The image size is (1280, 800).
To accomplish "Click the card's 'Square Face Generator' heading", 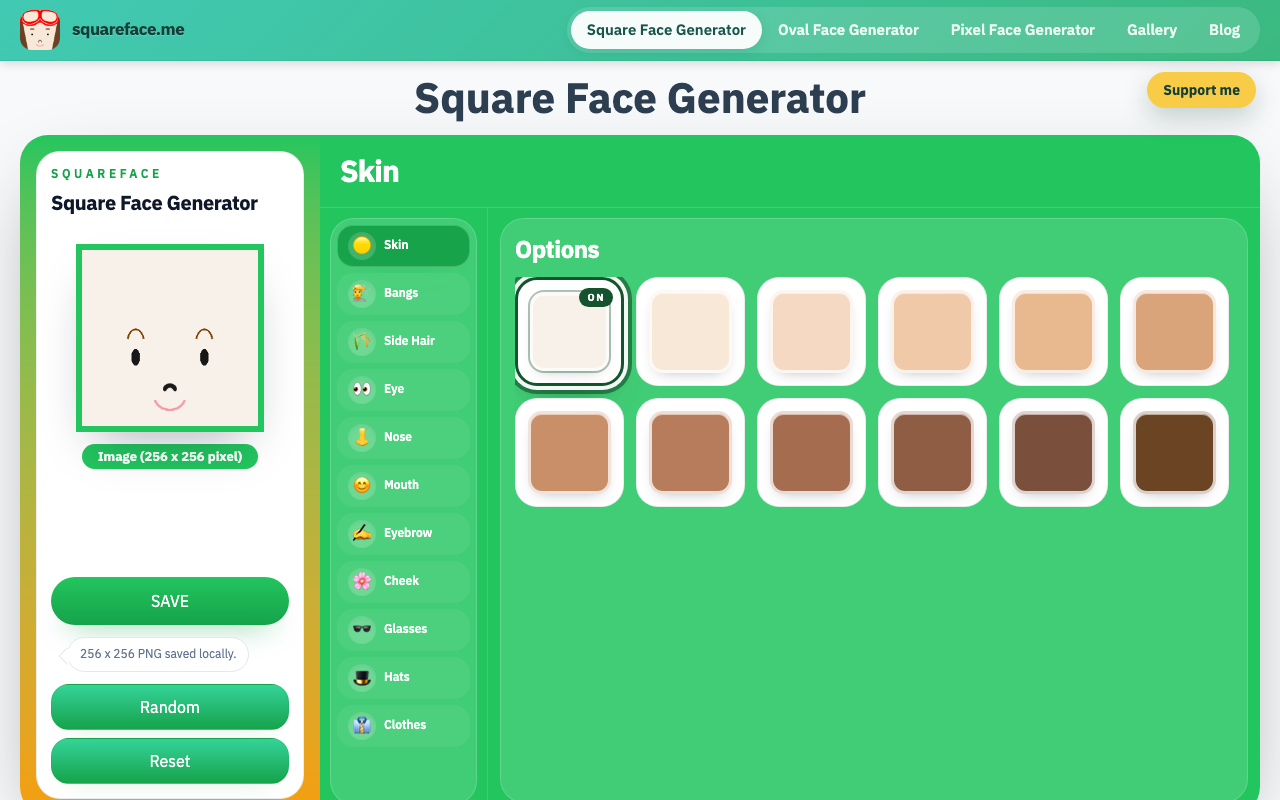I will (154, 204).
